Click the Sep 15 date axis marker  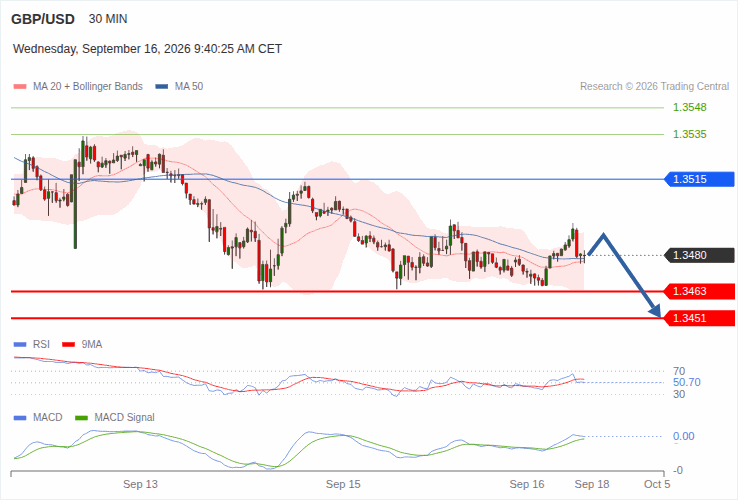tap(343, 484)
